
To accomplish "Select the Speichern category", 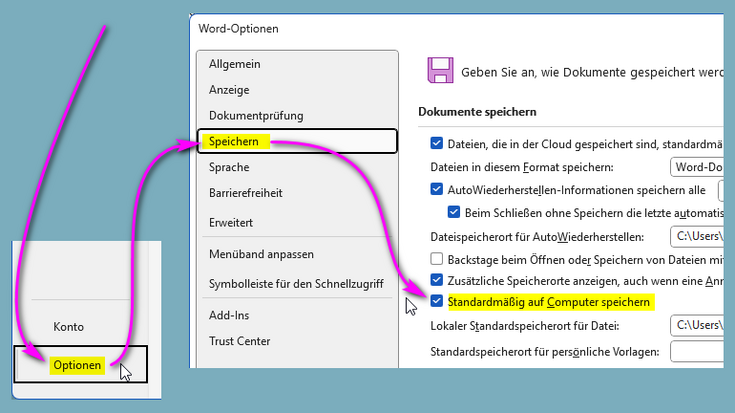I will [x=297, y=141].
